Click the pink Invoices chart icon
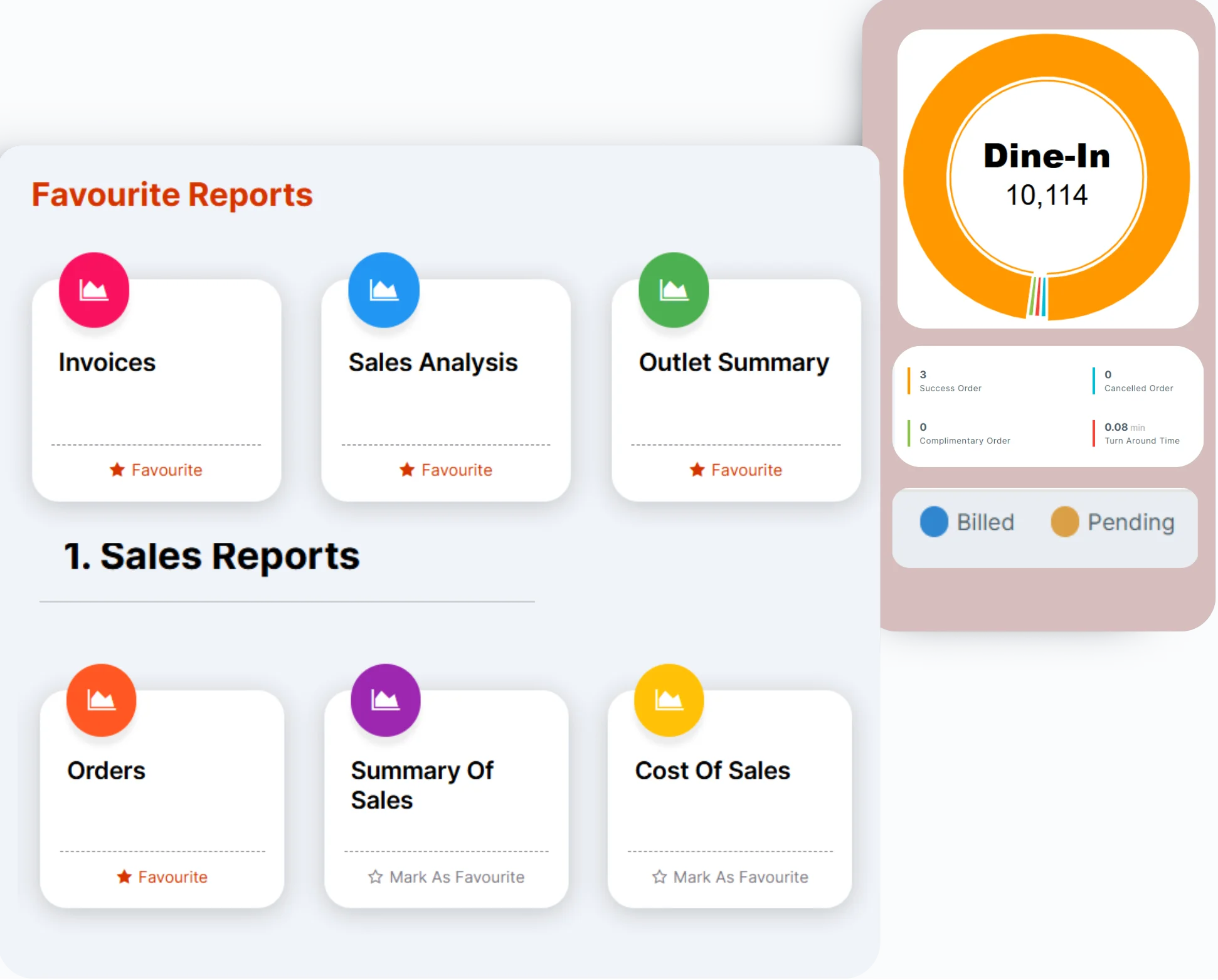 (x=94, y=290)
